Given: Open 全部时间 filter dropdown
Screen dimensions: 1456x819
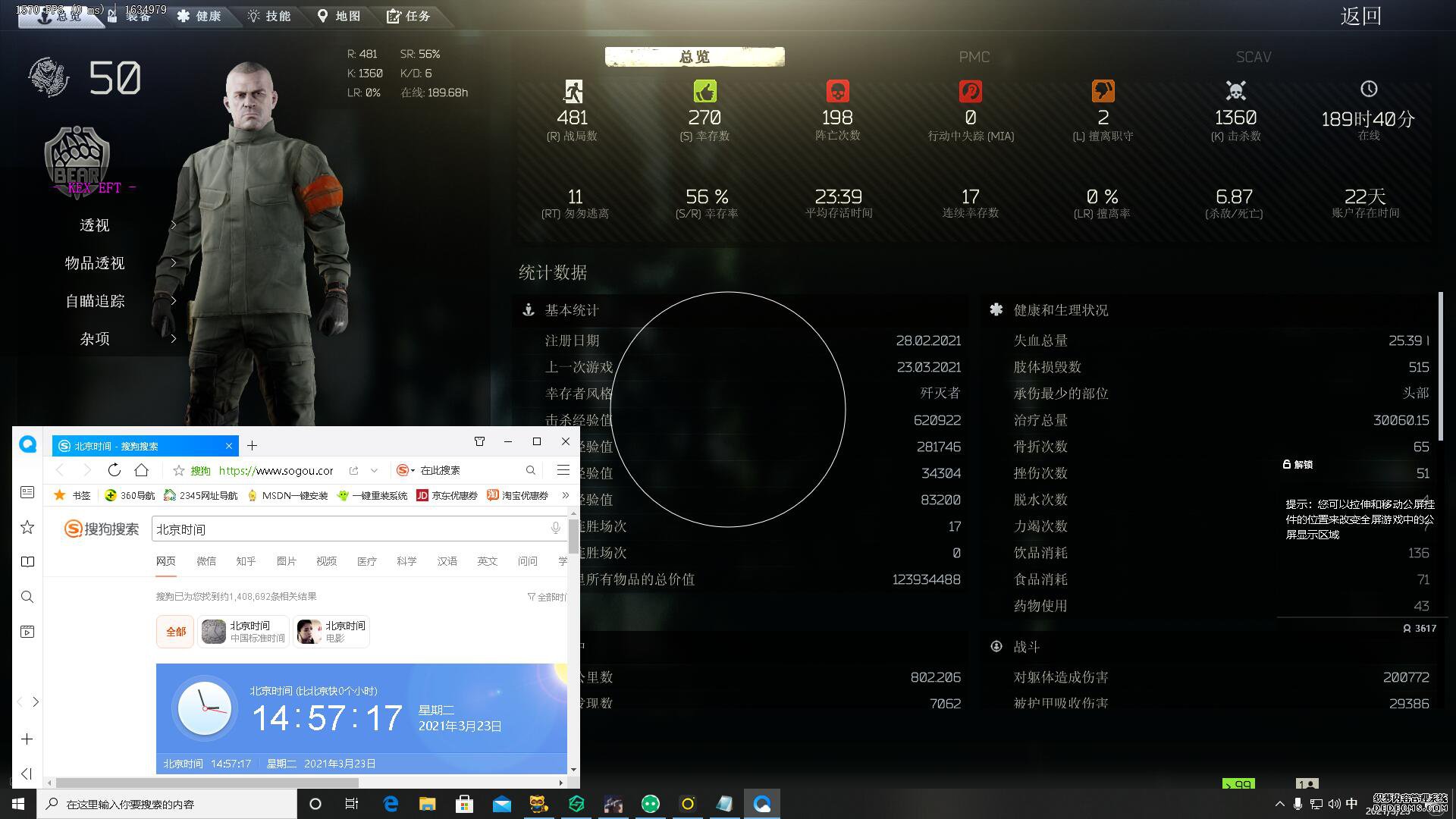Looking at the screenshot, I should pos(547,597).
